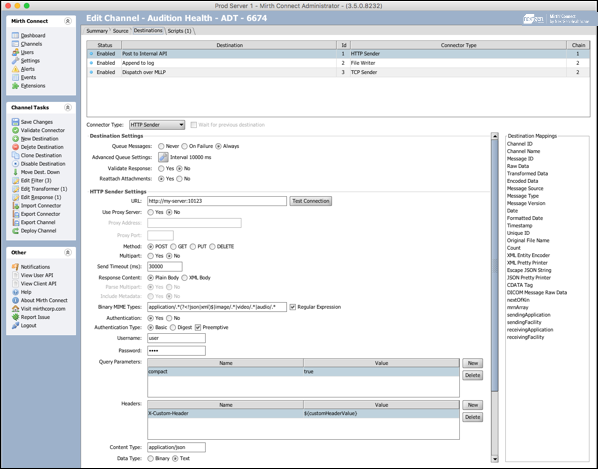Click Validate Connector check icon
This screenshot has height=469, width=598.
pyautogui.click(x=15, y=130)
